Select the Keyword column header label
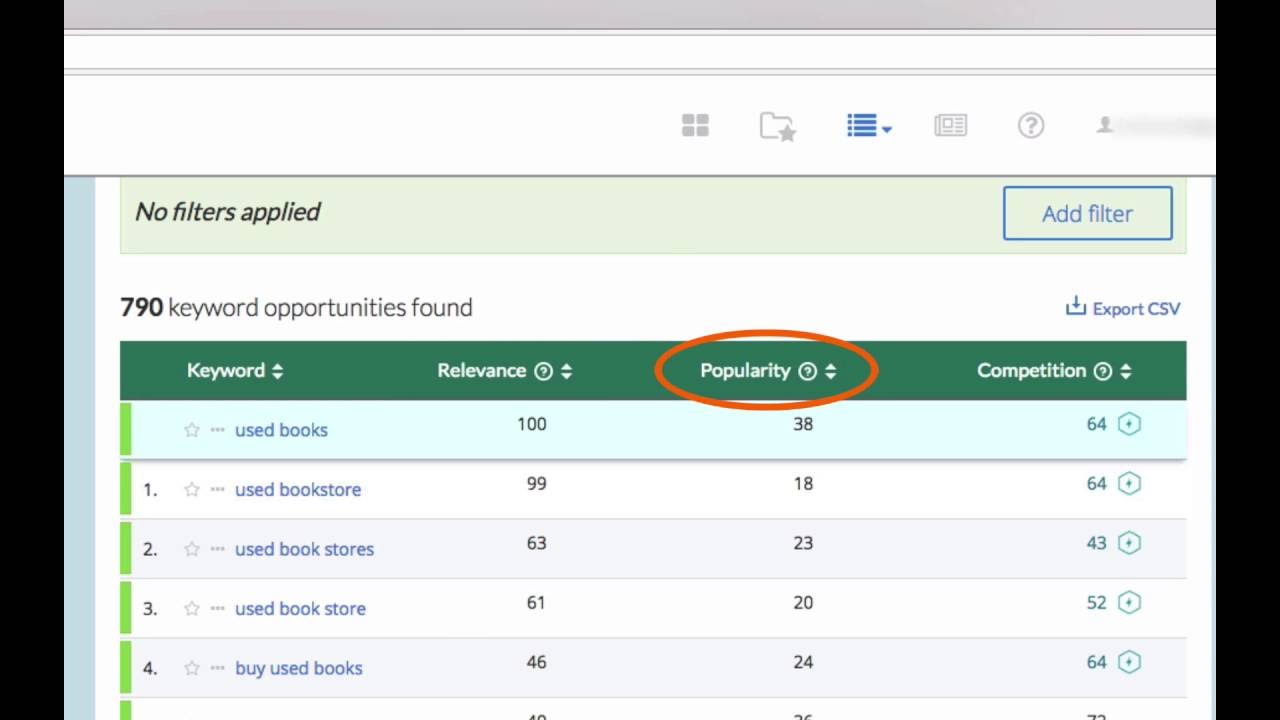Screen dimensions: 1280x720 (225, 371)
